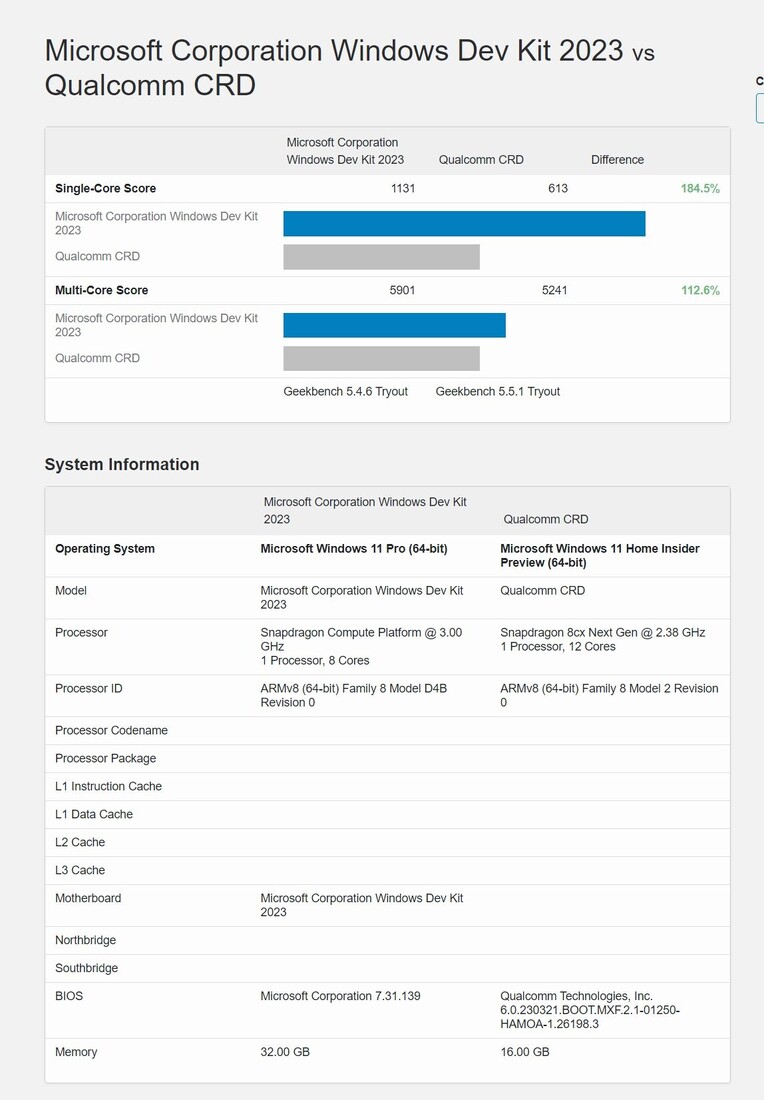Click Snapdragon Compute Platform @ 3.00 GHz value

361,646
